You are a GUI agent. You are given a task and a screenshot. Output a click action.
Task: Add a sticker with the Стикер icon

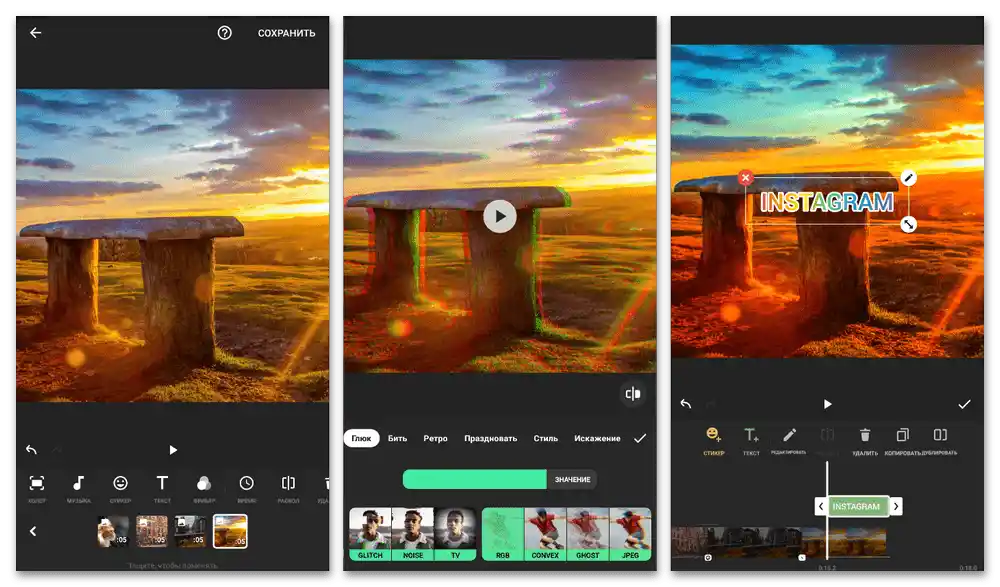click(714, 441)
